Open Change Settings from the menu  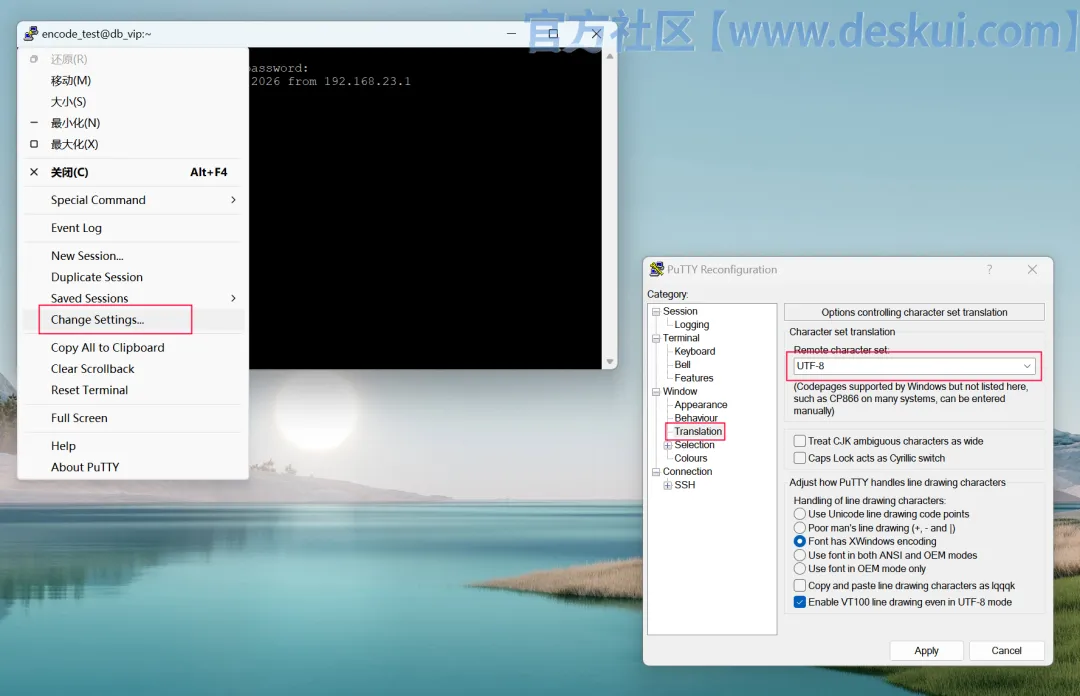(x=134, y=320)
